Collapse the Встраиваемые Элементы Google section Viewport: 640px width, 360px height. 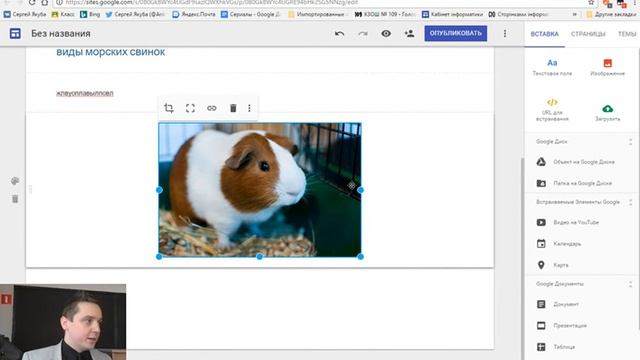click(x=630, y=202)
